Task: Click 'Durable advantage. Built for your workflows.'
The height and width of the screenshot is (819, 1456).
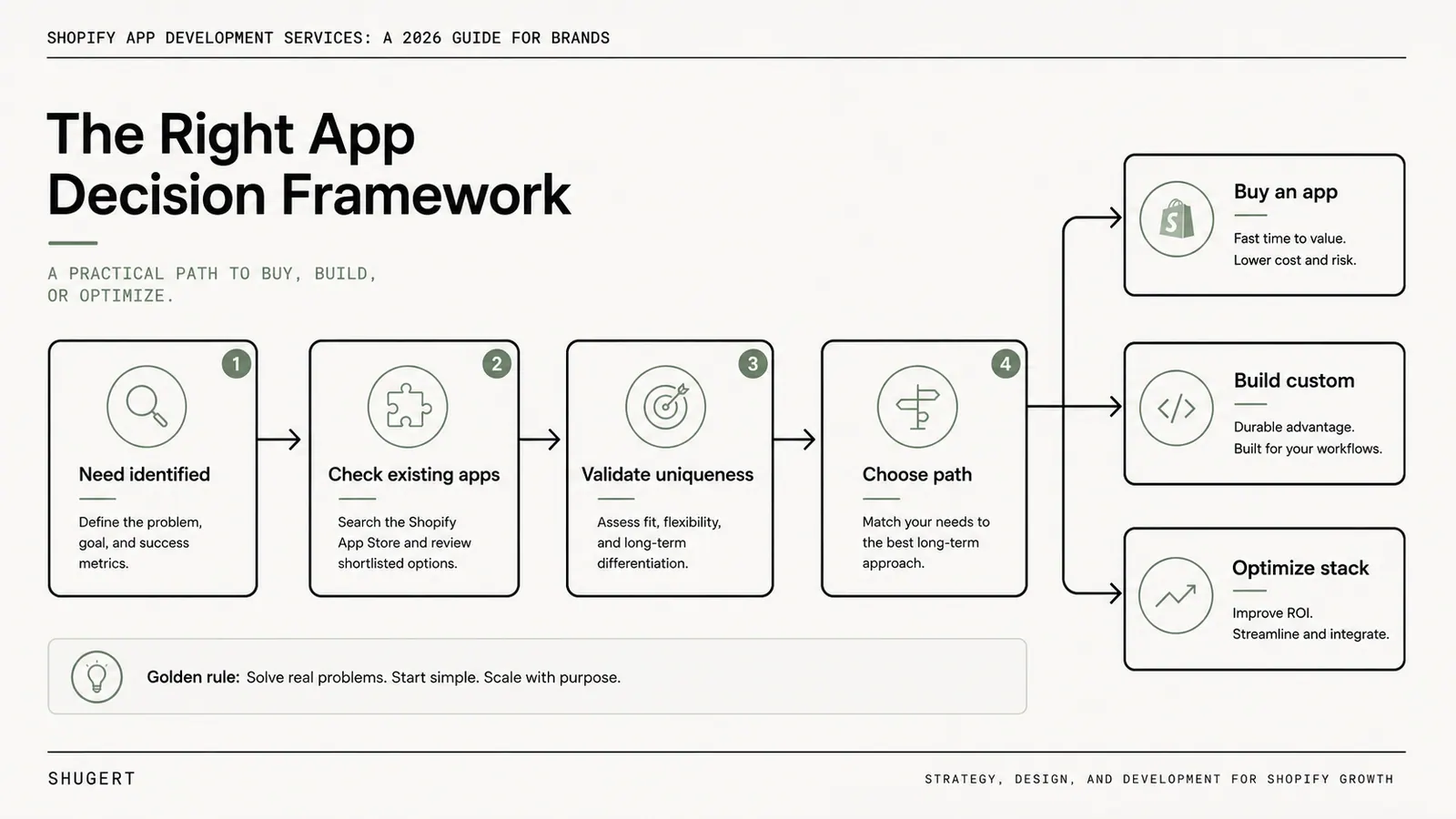Action: pos(1308,438)
